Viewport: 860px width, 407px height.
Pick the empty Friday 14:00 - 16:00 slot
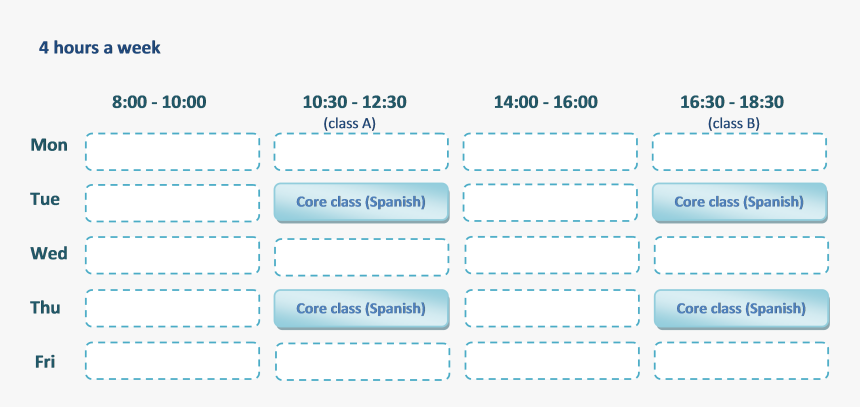pyautogui.click(x=551, y=361)
